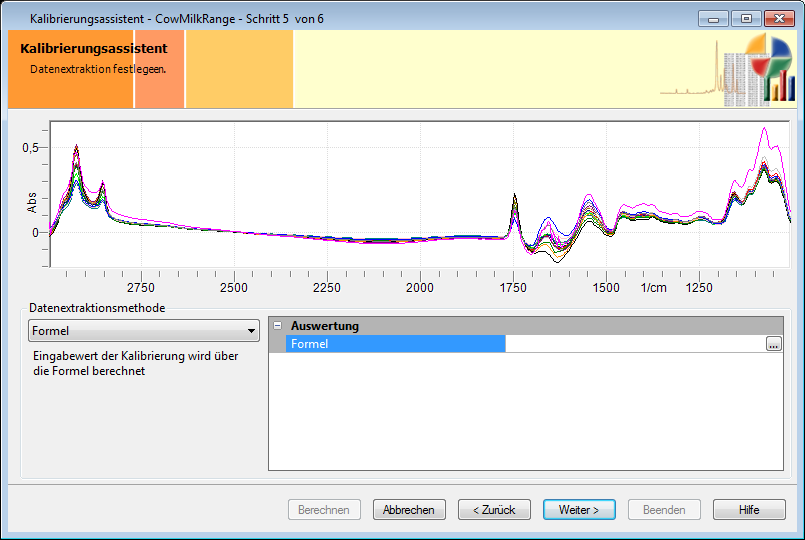805x540 pixels.
Task: Proceed with the Weiter > button
Action: tap(579, 510)
